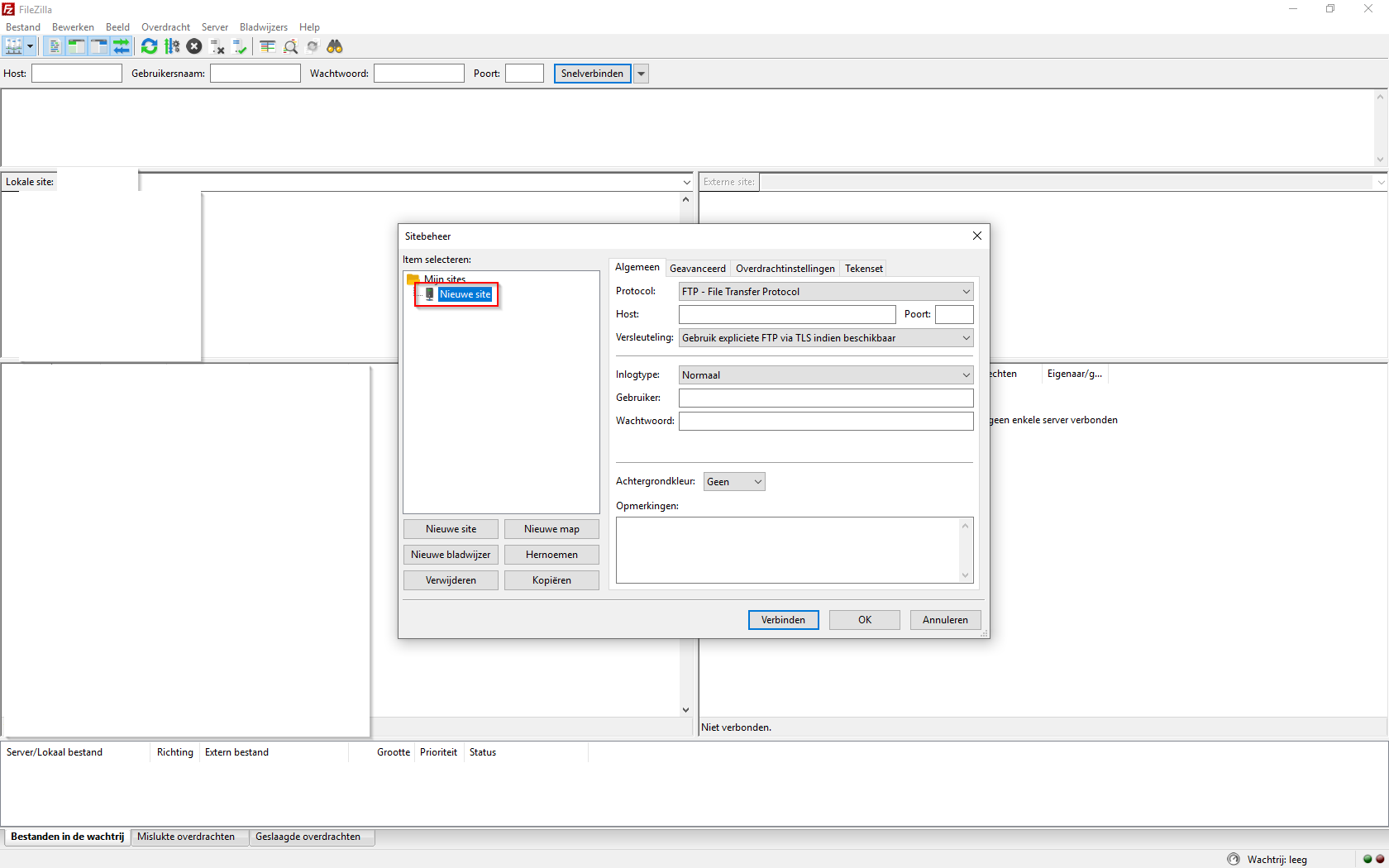This screenshot has width=1389, height=868.
Task: Click the Sitebeheer Wachtwoord field
Action: point(826,421)
